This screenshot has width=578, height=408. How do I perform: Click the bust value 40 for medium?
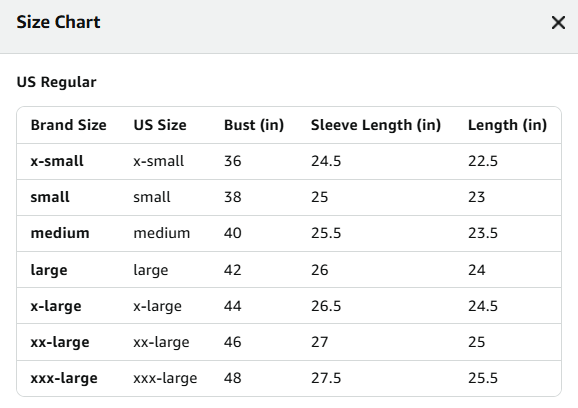pyautogui.click(x=233, y=233)
